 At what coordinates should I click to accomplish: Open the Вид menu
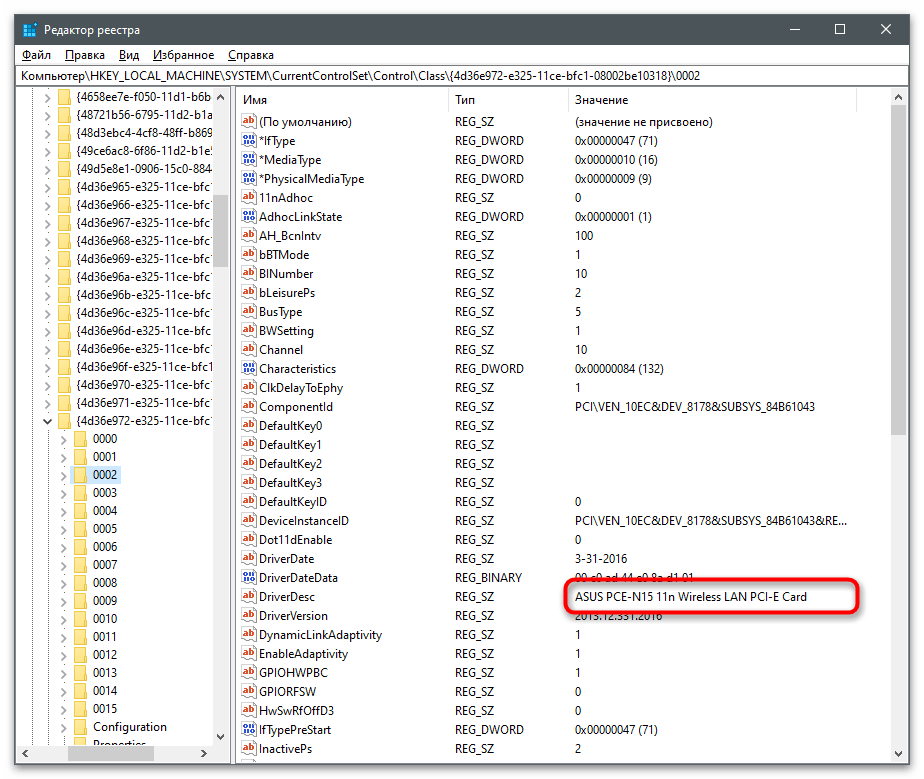coord(129,55)
